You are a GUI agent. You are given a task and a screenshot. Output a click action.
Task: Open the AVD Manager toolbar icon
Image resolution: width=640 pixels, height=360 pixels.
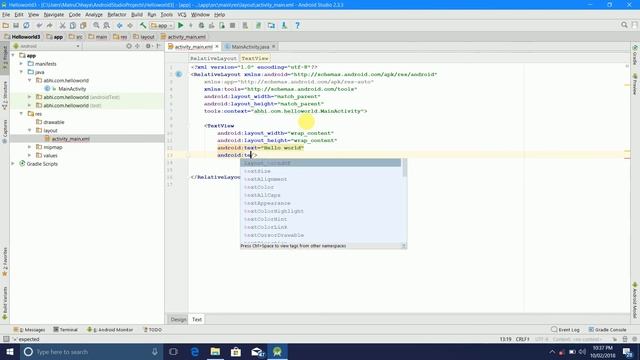coord(245,25)
